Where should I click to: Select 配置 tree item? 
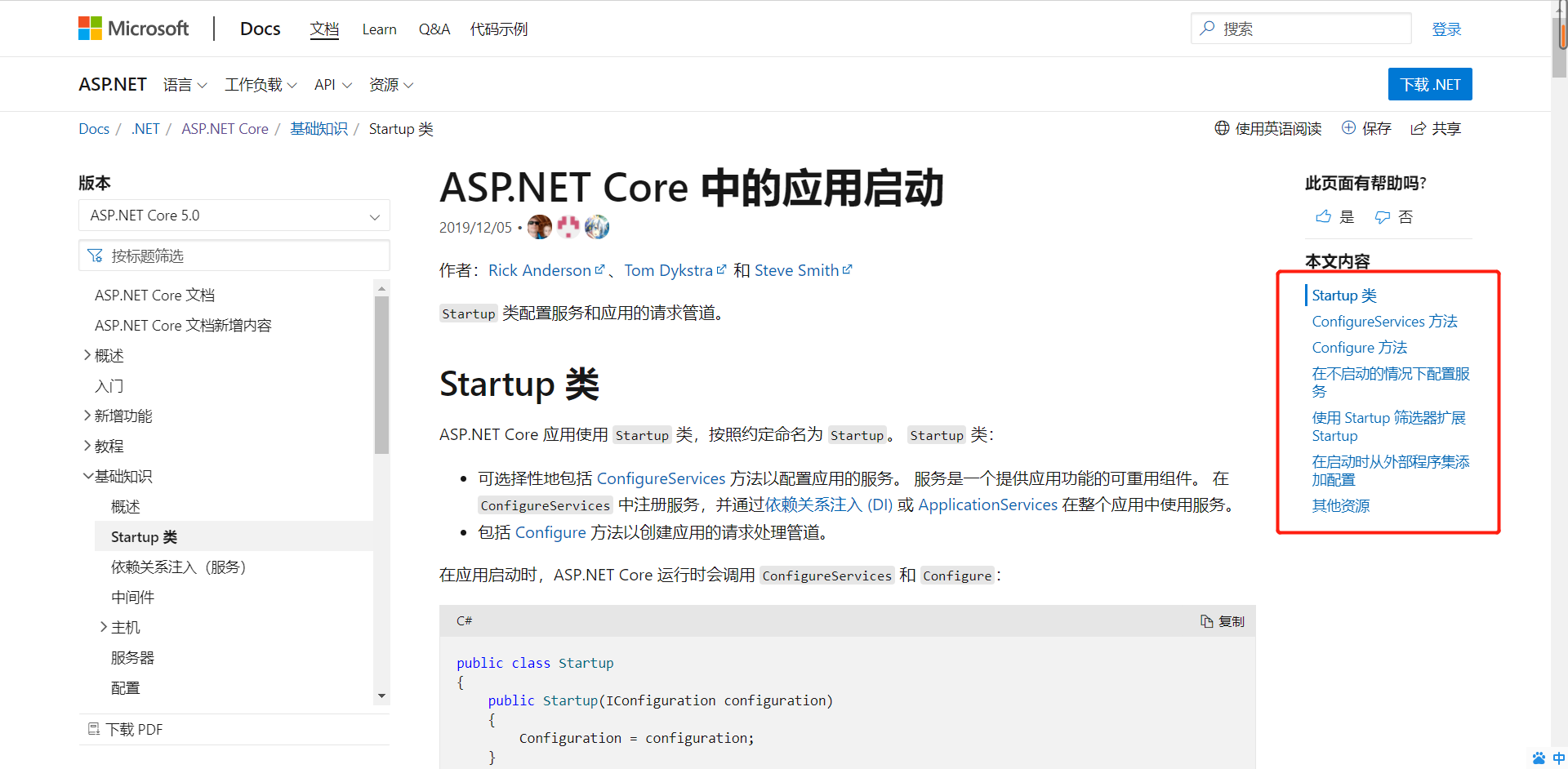point(125,687)
